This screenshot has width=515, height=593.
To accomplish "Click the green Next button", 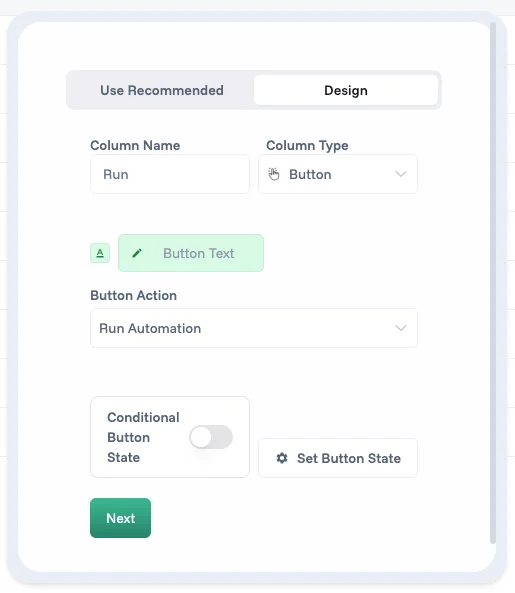I will click(x=120, y=518).
